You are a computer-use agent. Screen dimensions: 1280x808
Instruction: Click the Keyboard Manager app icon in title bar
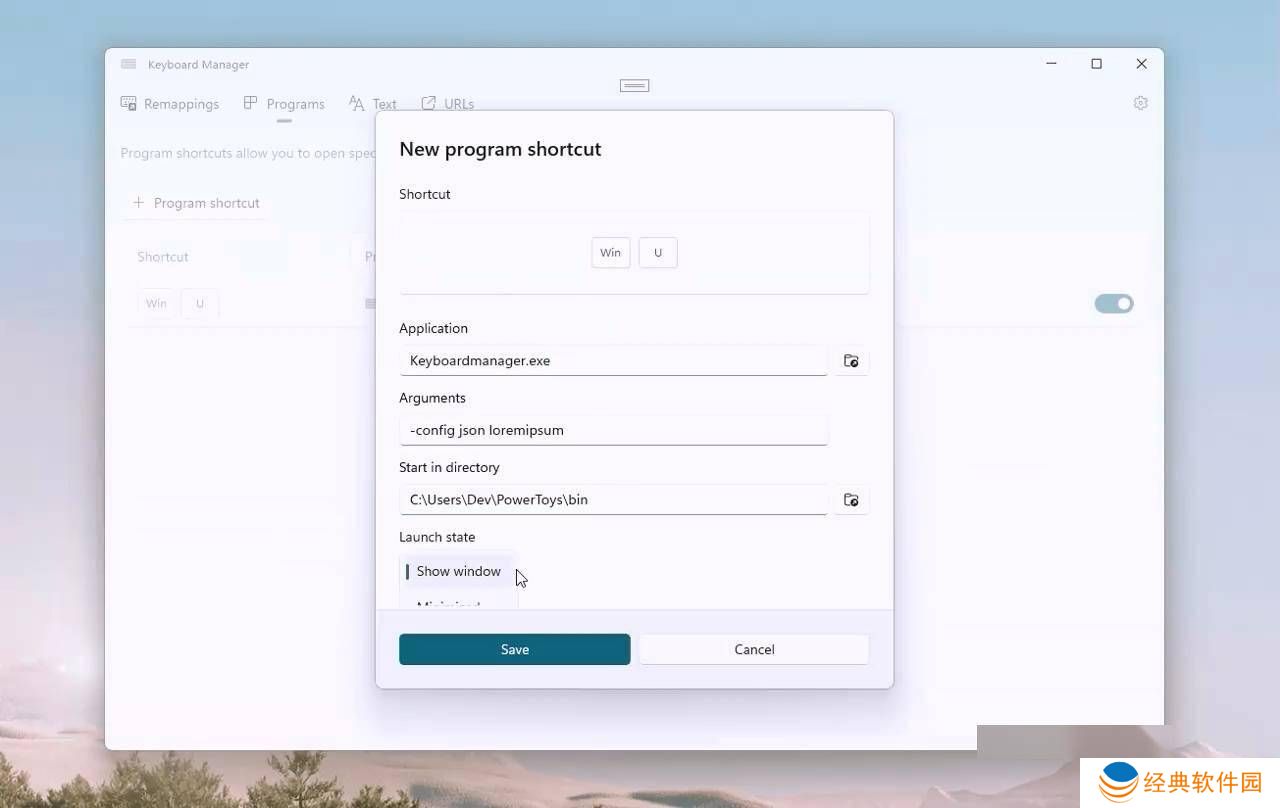pyautogui.click(x=128, y=64)
